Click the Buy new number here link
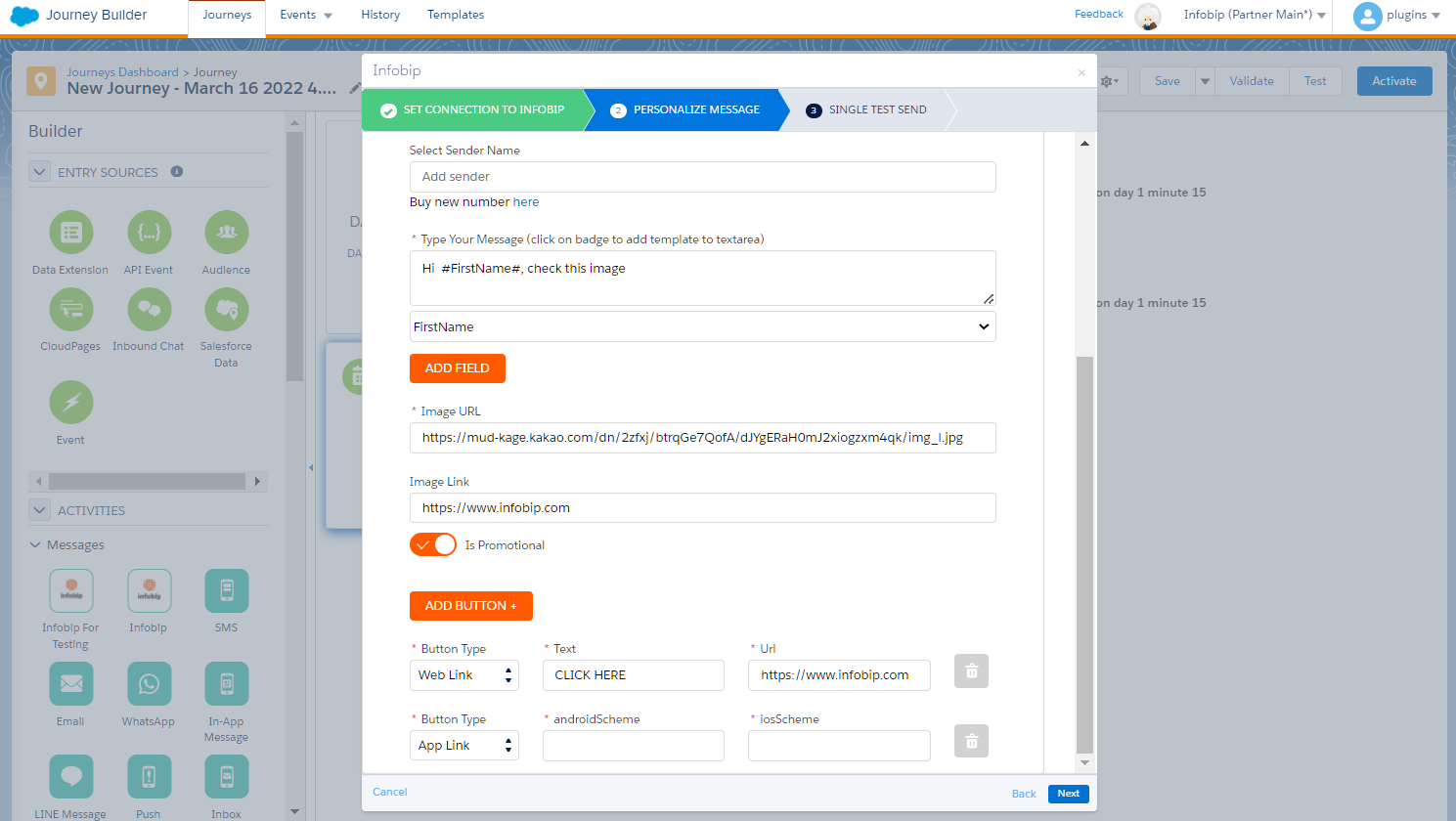Viewport: 1456px width, 821px height. (x=526, y=202)
